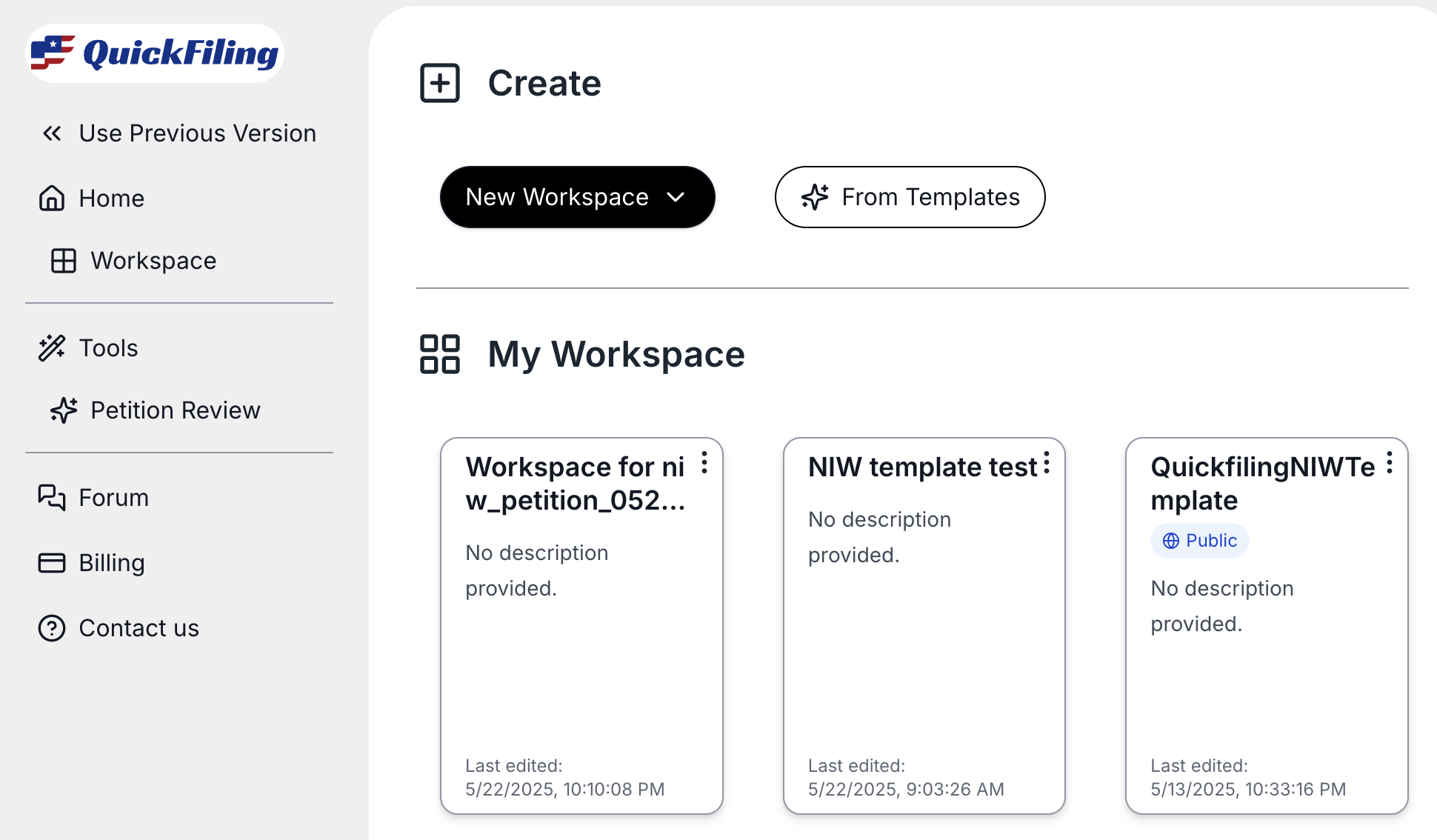This screenshot has height=840, width=1437.
Task: Open options menu on Workspace for niw_petition card
Action: (x=704, y=463)
